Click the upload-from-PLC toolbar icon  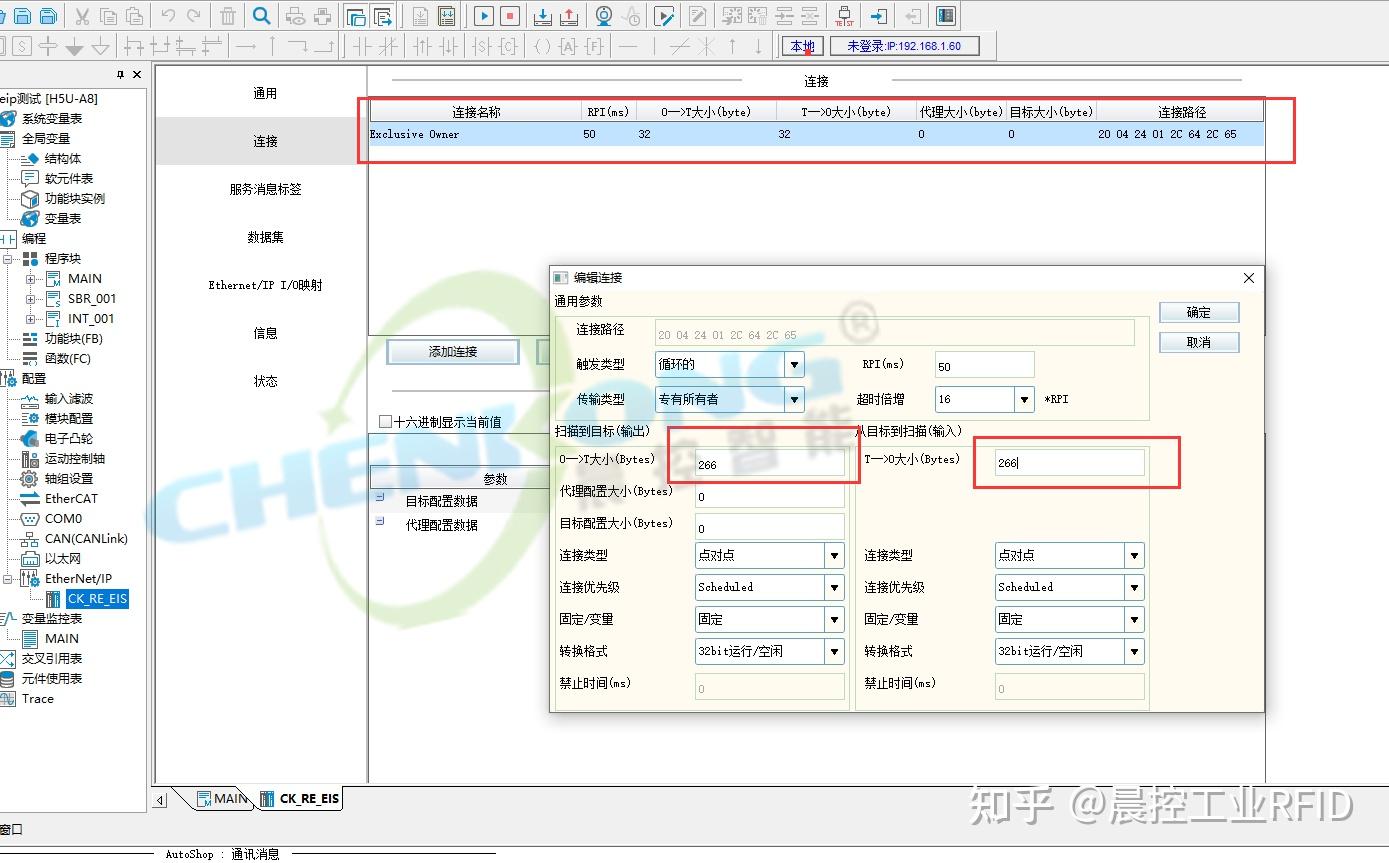pyautogui.click(x=568, y=16)
